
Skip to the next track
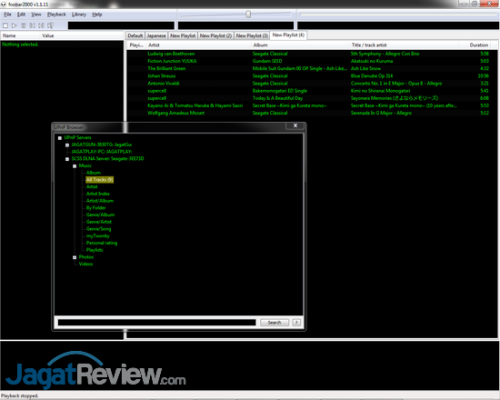pos(41,25)
